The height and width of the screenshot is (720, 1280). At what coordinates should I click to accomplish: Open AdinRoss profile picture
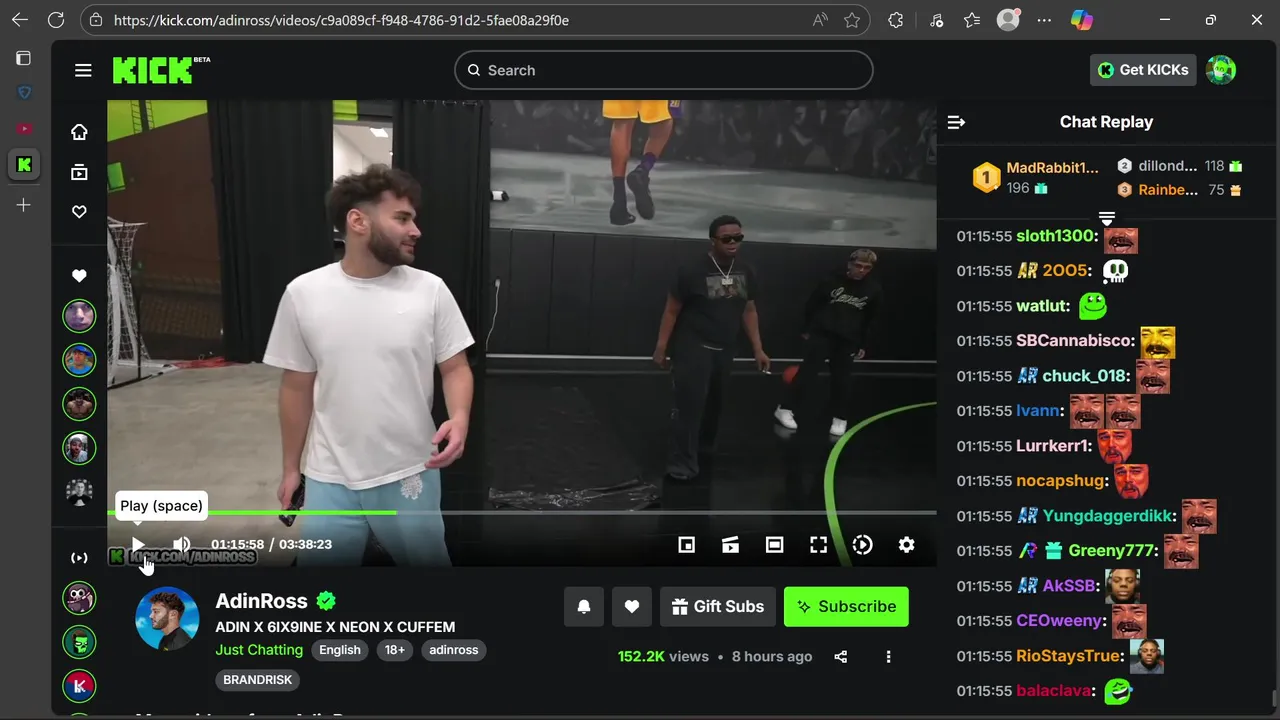point(167,619)
